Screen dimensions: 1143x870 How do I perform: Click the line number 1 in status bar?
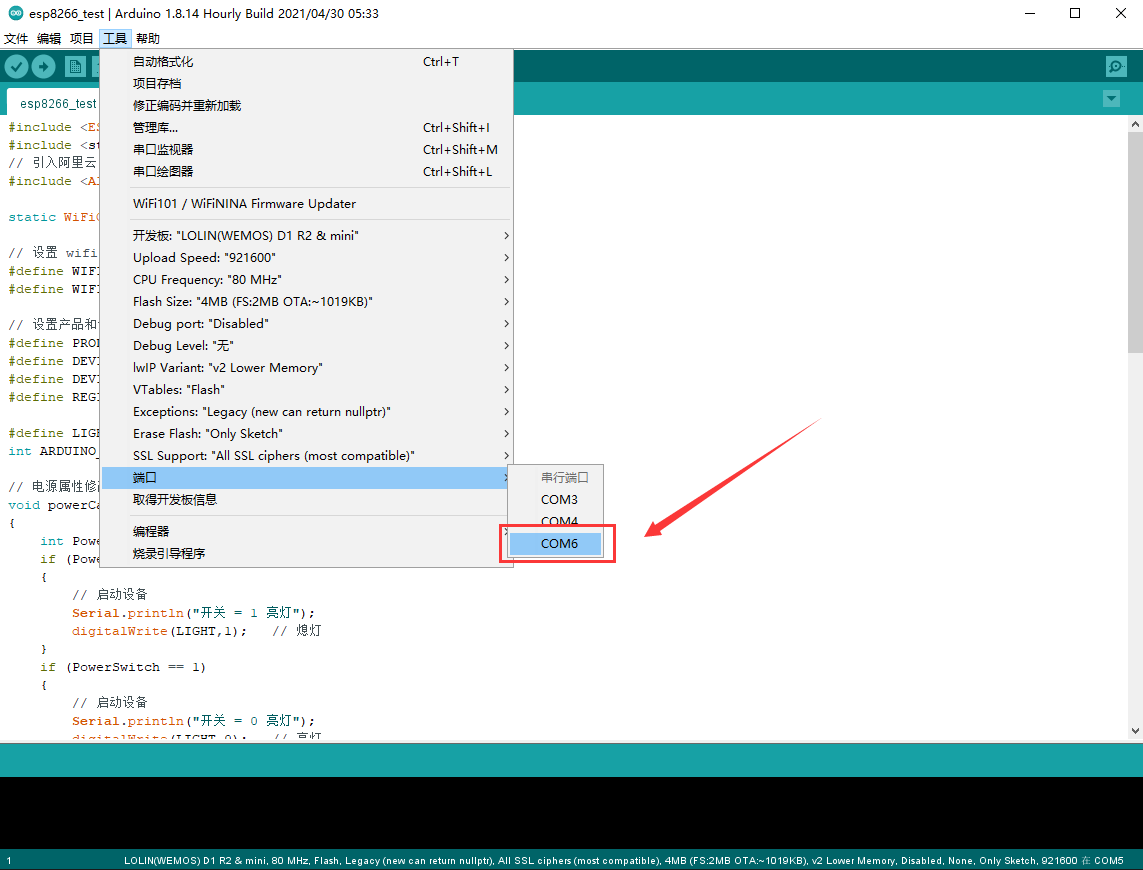pos(9,861)
